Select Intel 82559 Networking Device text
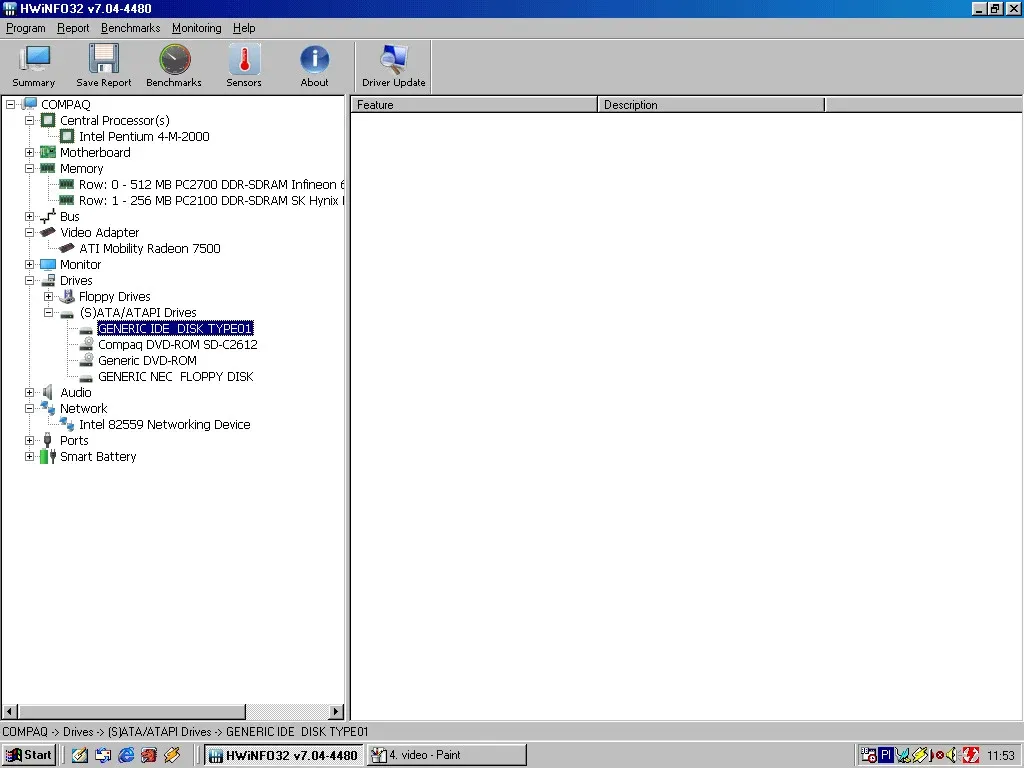 pos(165,424)
